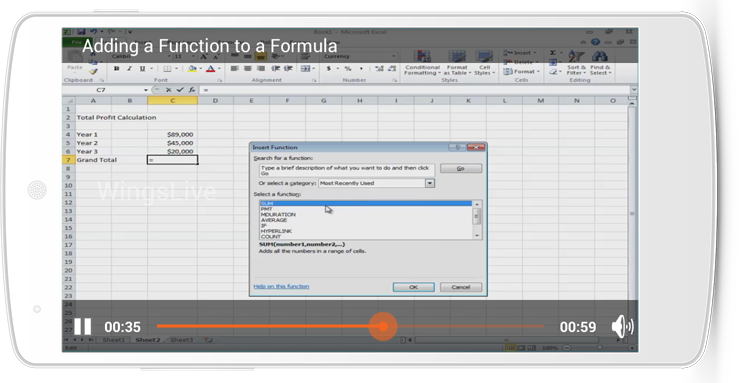Select AVERAGE in the function list
This screenshot has width=739, height=383.
tap(274, 220)
